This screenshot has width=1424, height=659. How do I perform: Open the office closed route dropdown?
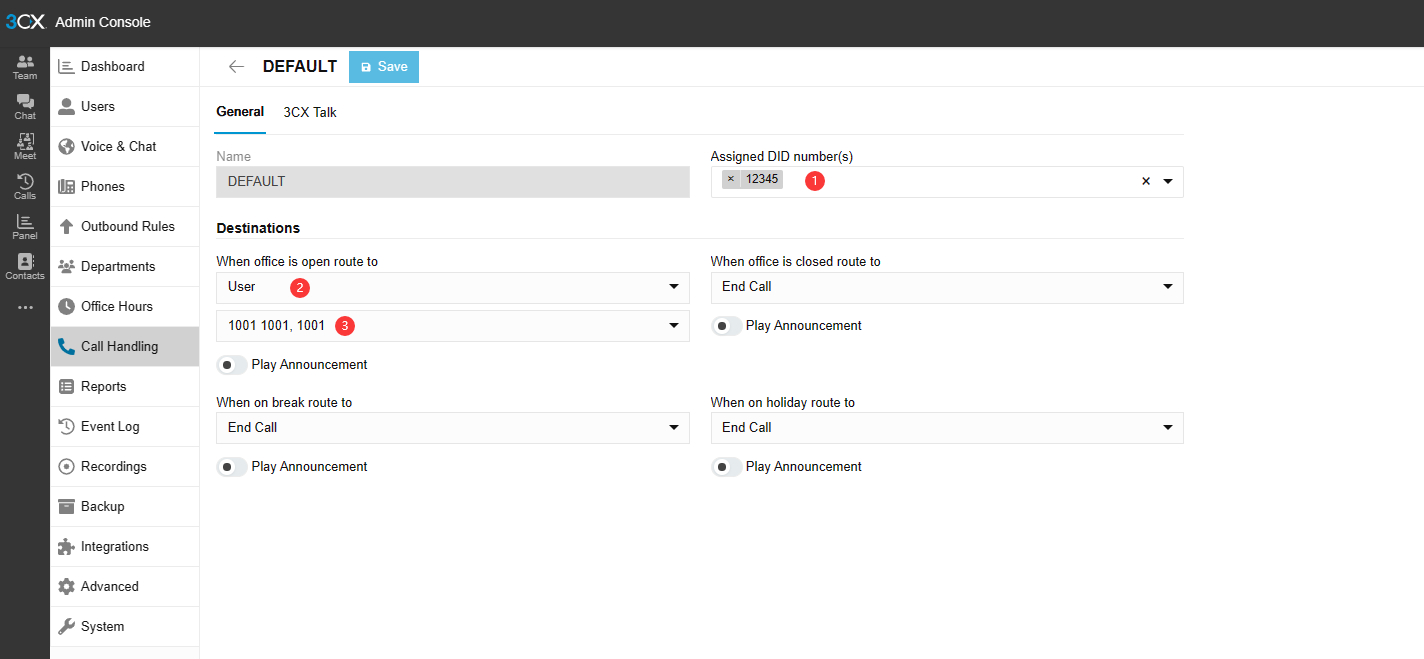coord(947,287)
